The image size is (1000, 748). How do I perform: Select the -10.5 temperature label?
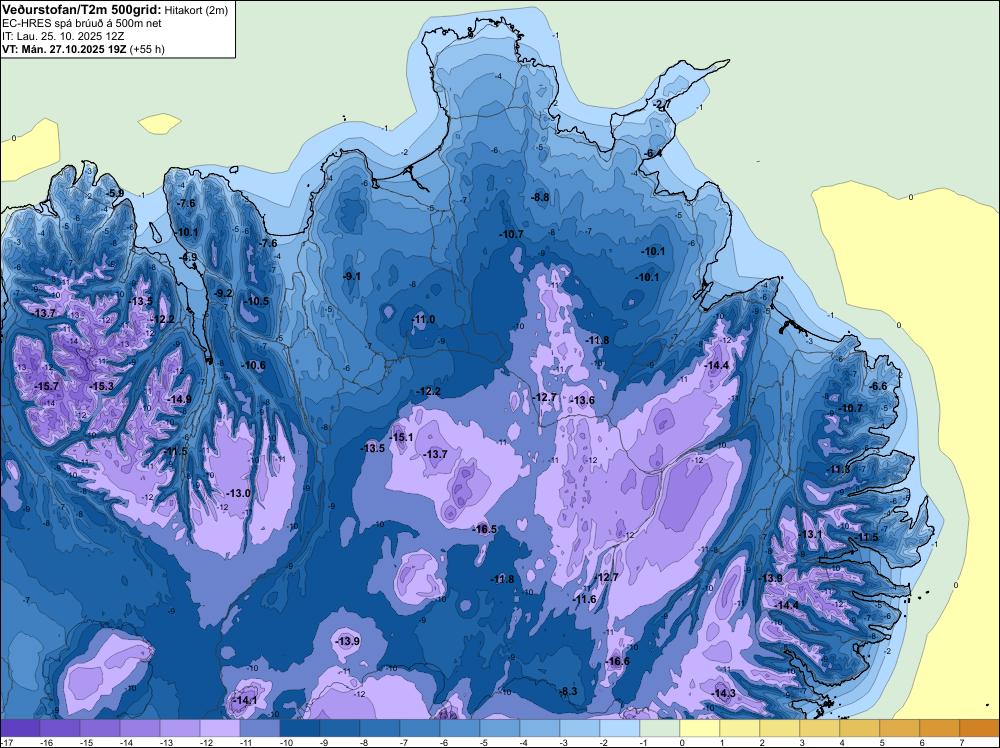coord(258,301)
